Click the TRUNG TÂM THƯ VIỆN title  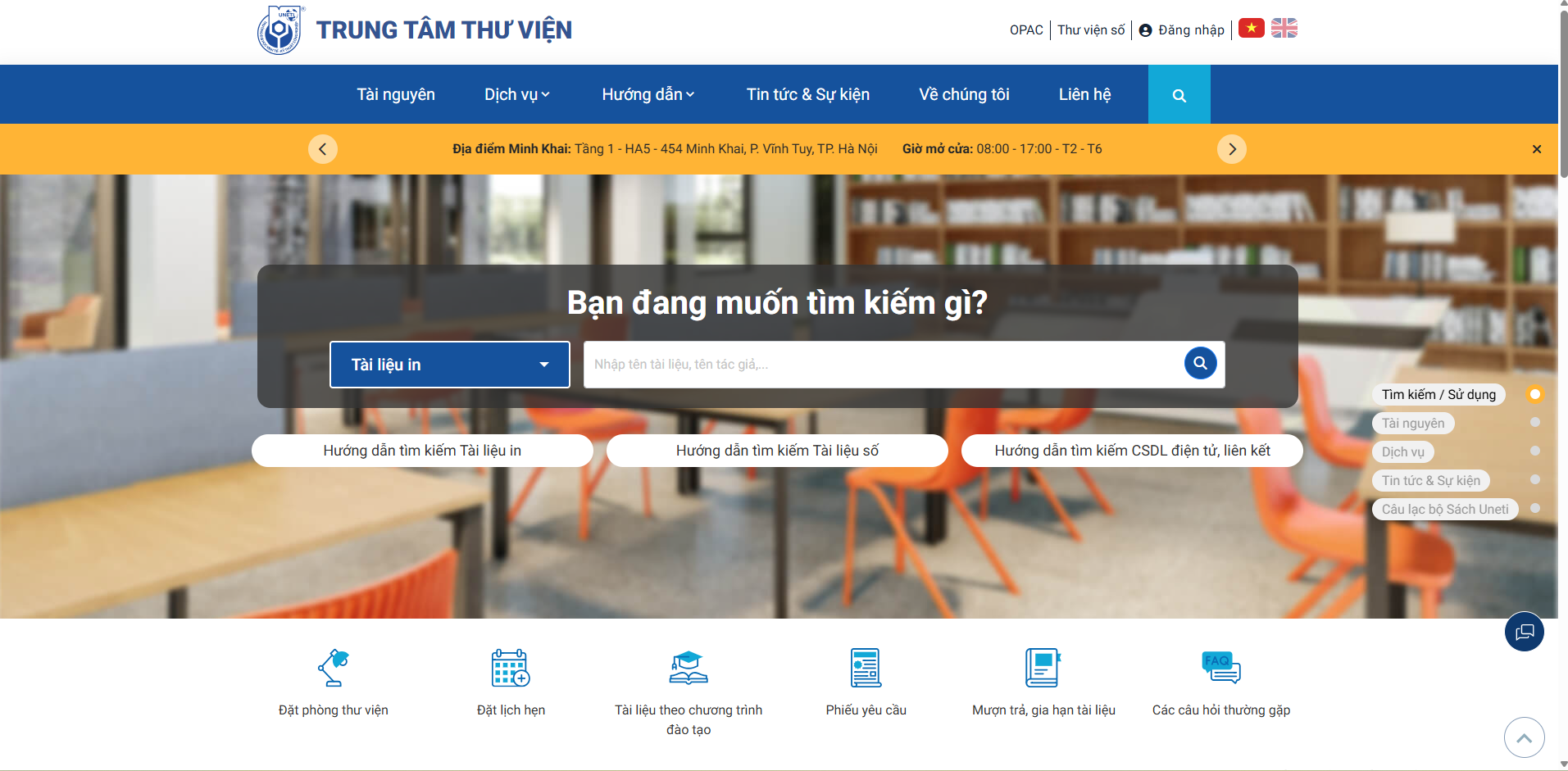444,30
